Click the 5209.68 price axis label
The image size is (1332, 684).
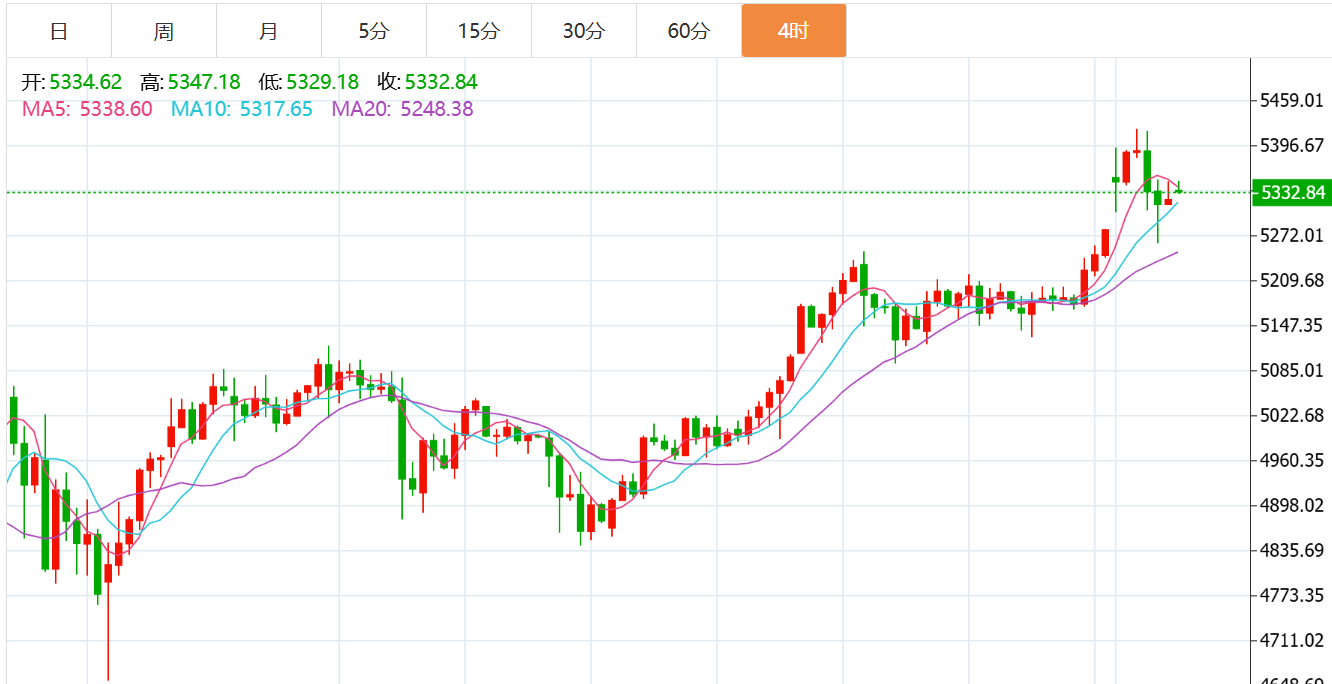click(x=1292, y=280)
